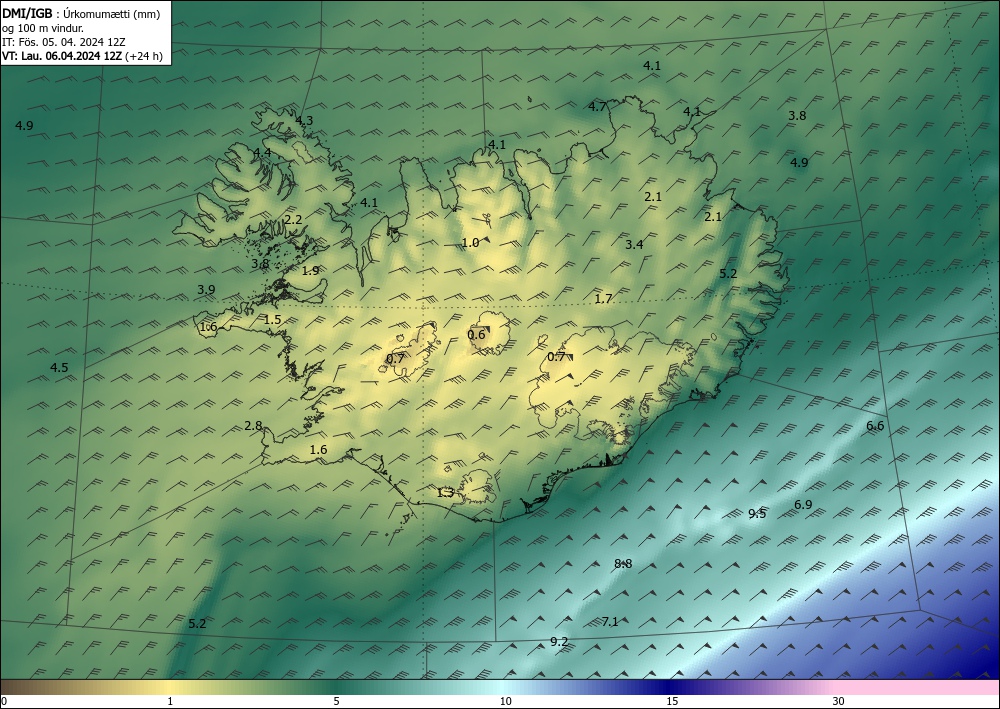The width and height of the screenshot is (1000, 709).
Task: Click the color scale tick label '5'
Action: point(336,701)
